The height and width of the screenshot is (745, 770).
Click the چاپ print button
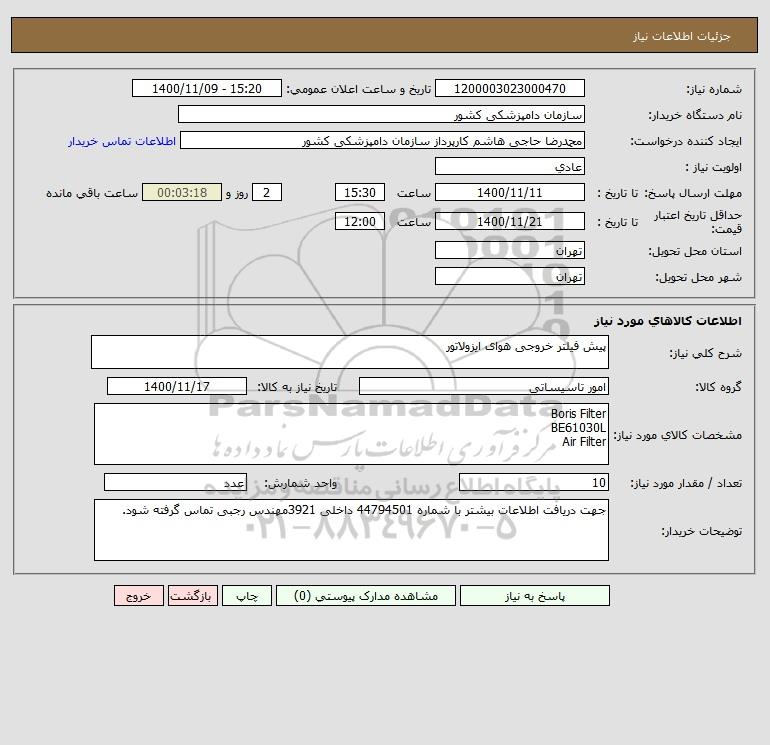[x=247, y=596]
